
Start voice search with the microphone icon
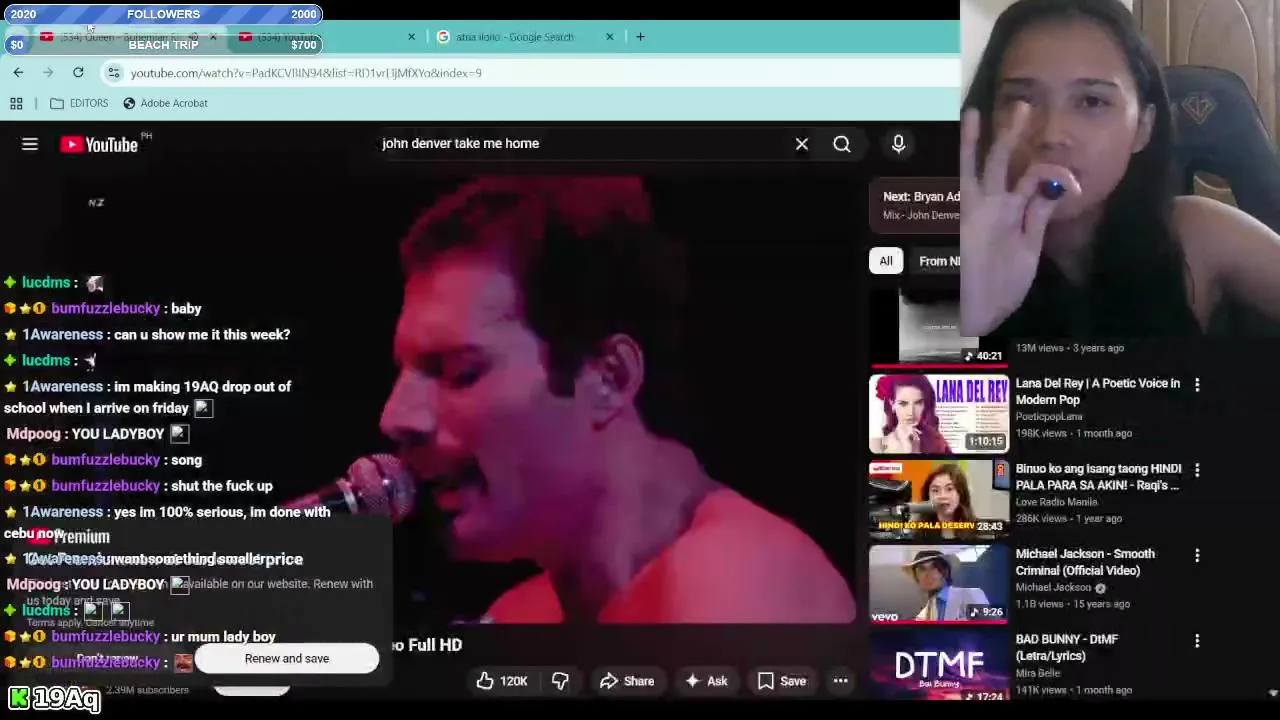(x=898, y=144)
